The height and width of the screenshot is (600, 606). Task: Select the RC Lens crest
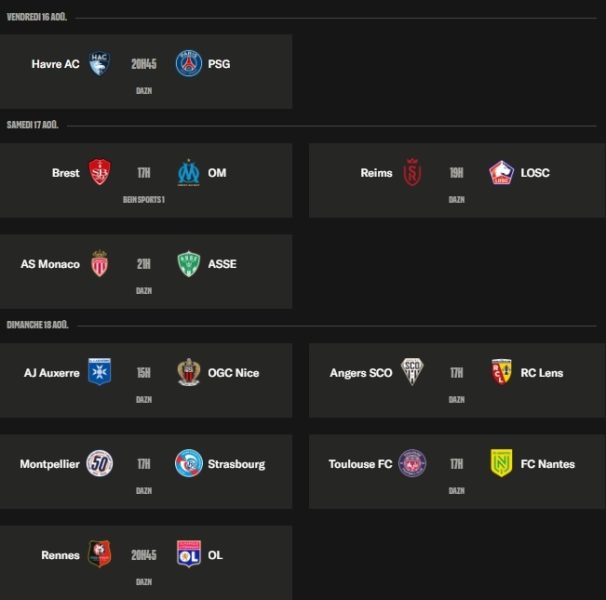pyautogui.click(x=501, y=372)
